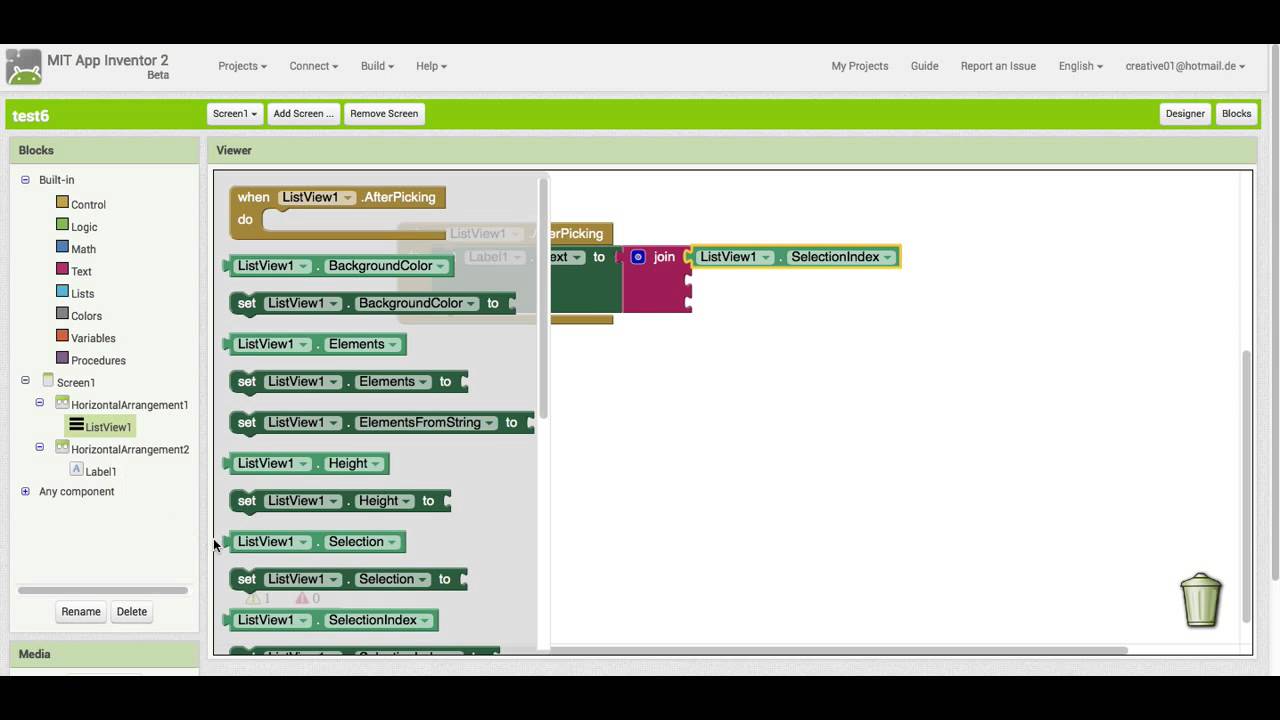Switch to the Blocks view
Image resolution: width=1280 pixels, height=720 pixels.
pyautogui.click(x=1236, y=114)
